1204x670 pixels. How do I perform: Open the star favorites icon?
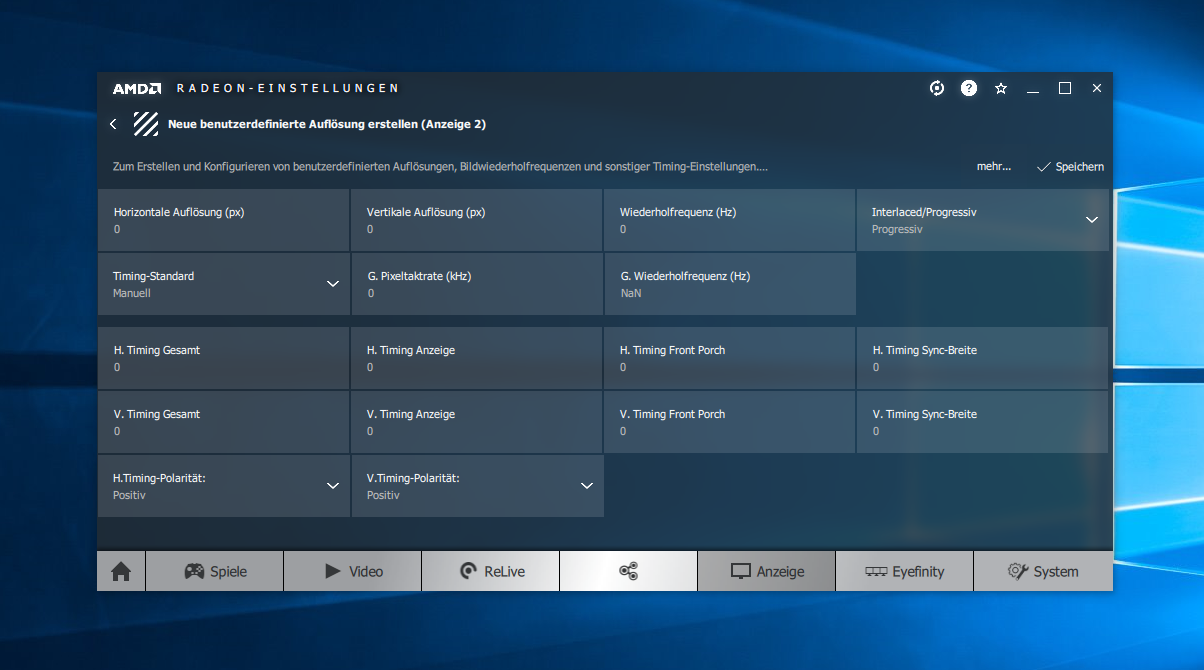1001,88
